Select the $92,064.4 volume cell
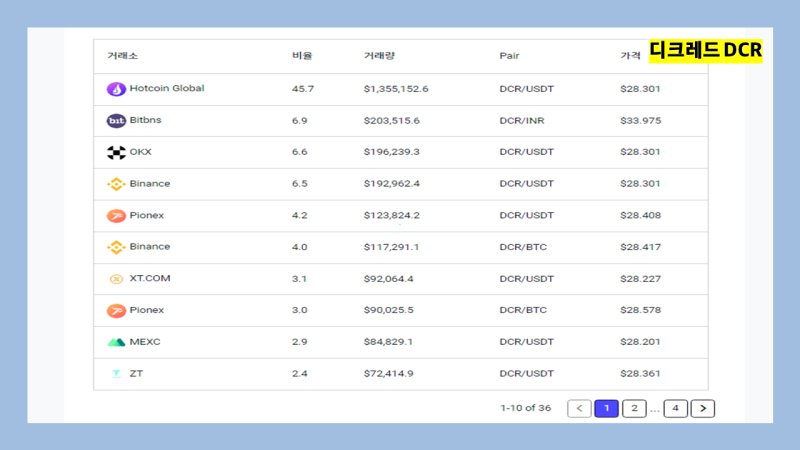 (389, 279)
